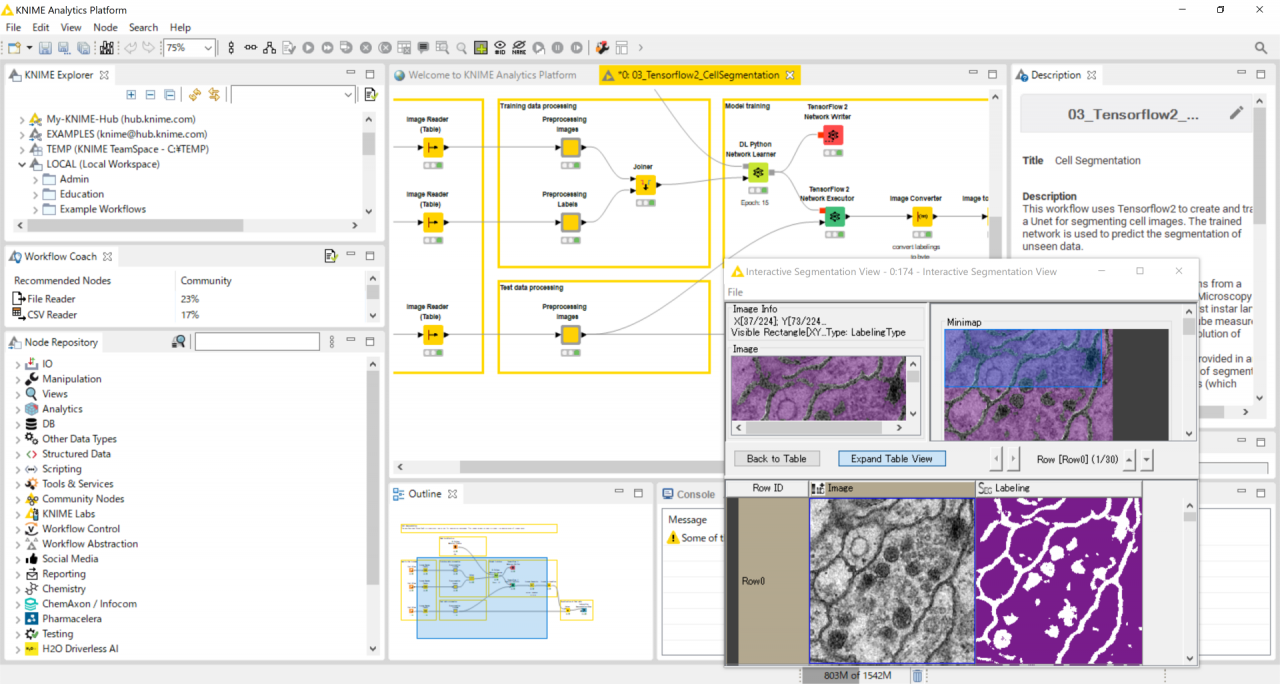Click Expand All icon in KNIME Explorer
Screen dimensions: 1280x684
coord(131,94)
